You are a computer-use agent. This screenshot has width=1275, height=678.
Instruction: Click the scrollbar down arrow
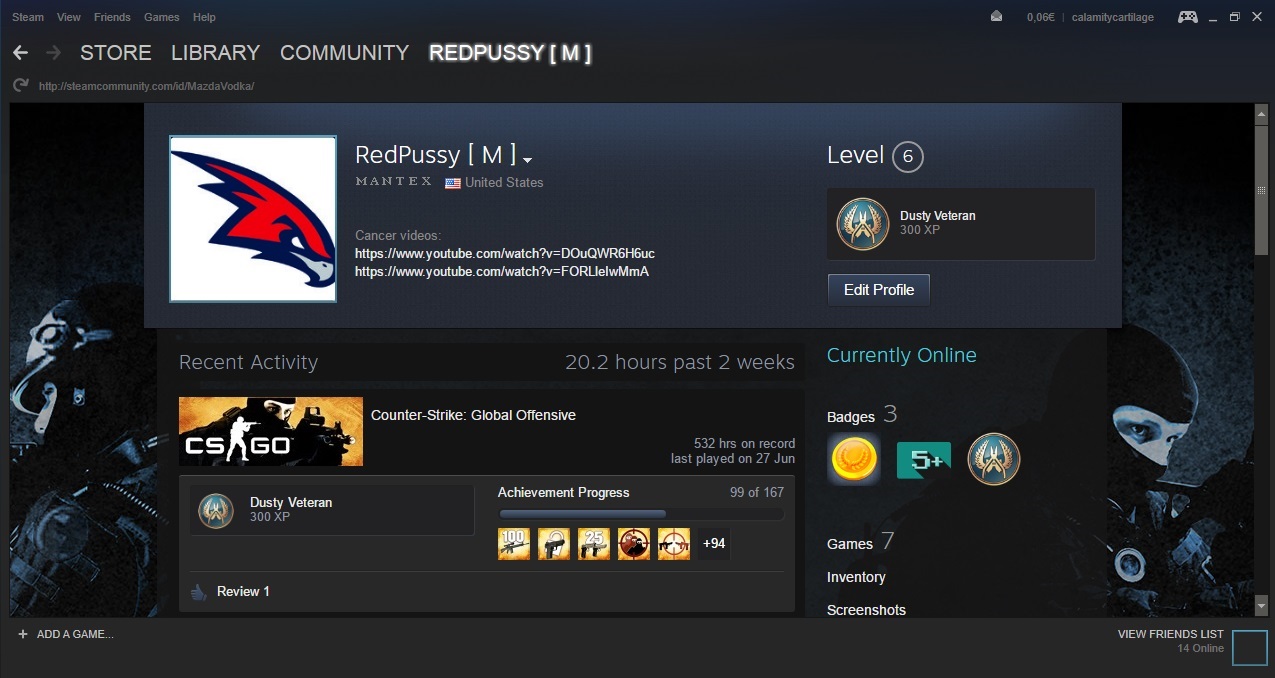(1262, 604)
